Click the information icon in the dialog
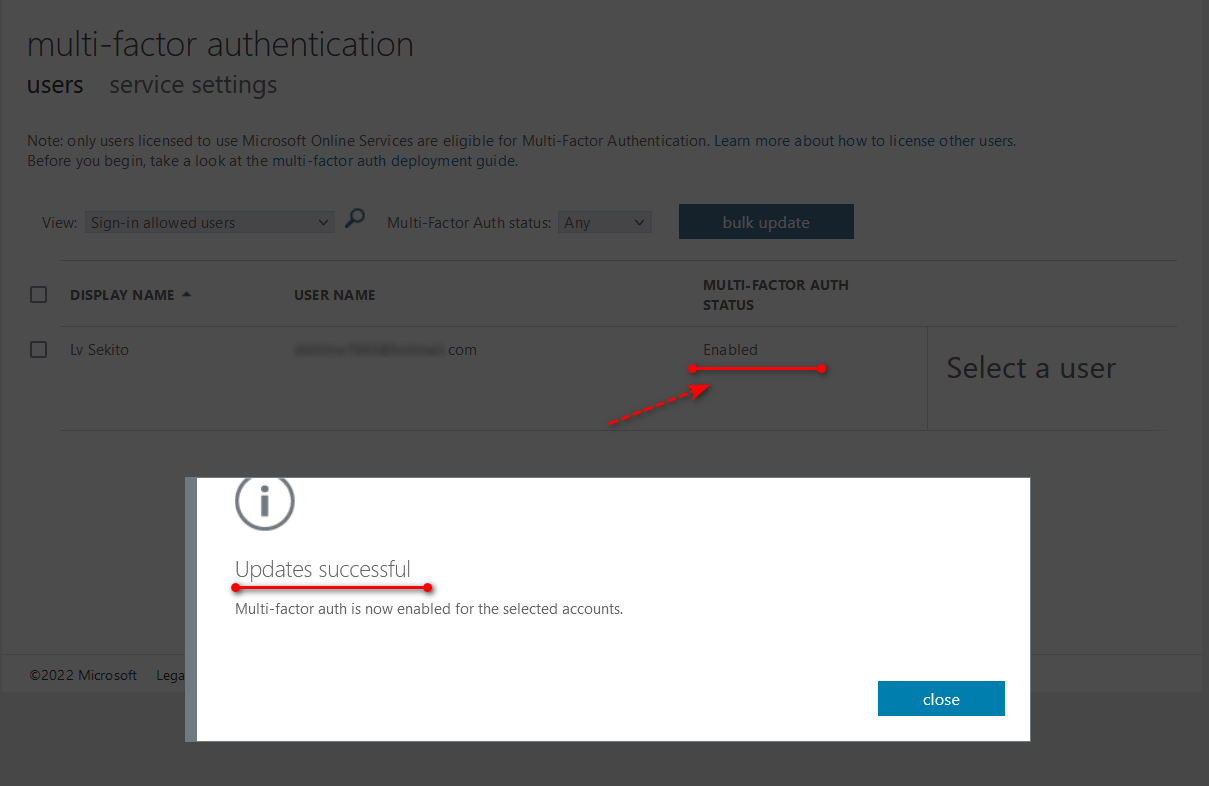The image size is (1209, 786). [x=264, y=502]
